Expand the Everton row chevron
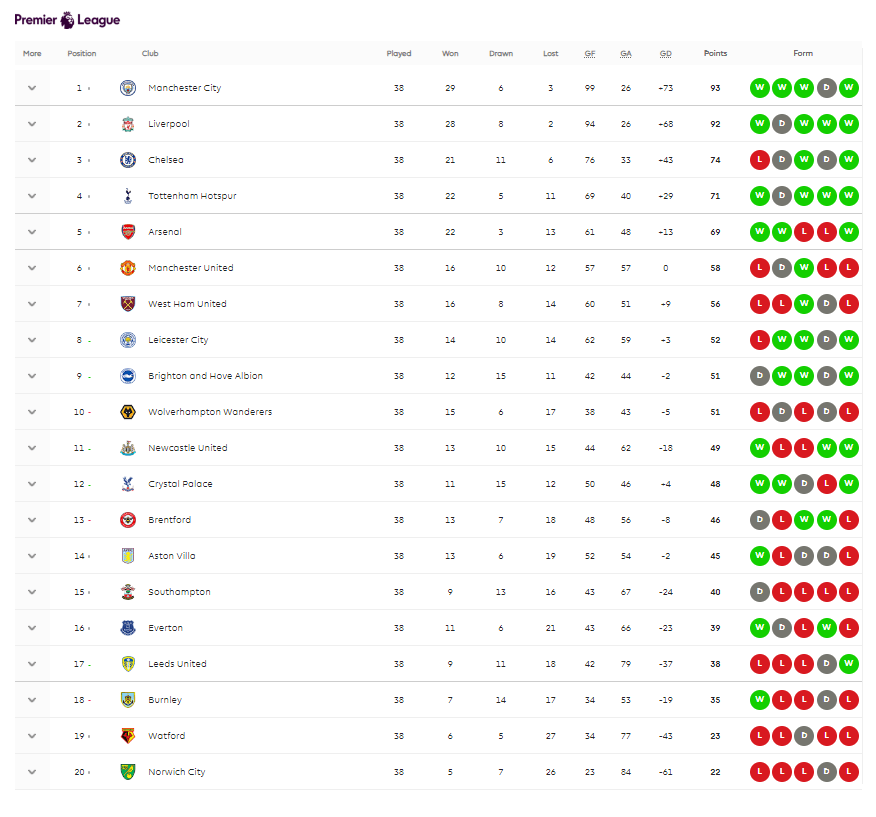The image size is (876, 817). point(32,628)
